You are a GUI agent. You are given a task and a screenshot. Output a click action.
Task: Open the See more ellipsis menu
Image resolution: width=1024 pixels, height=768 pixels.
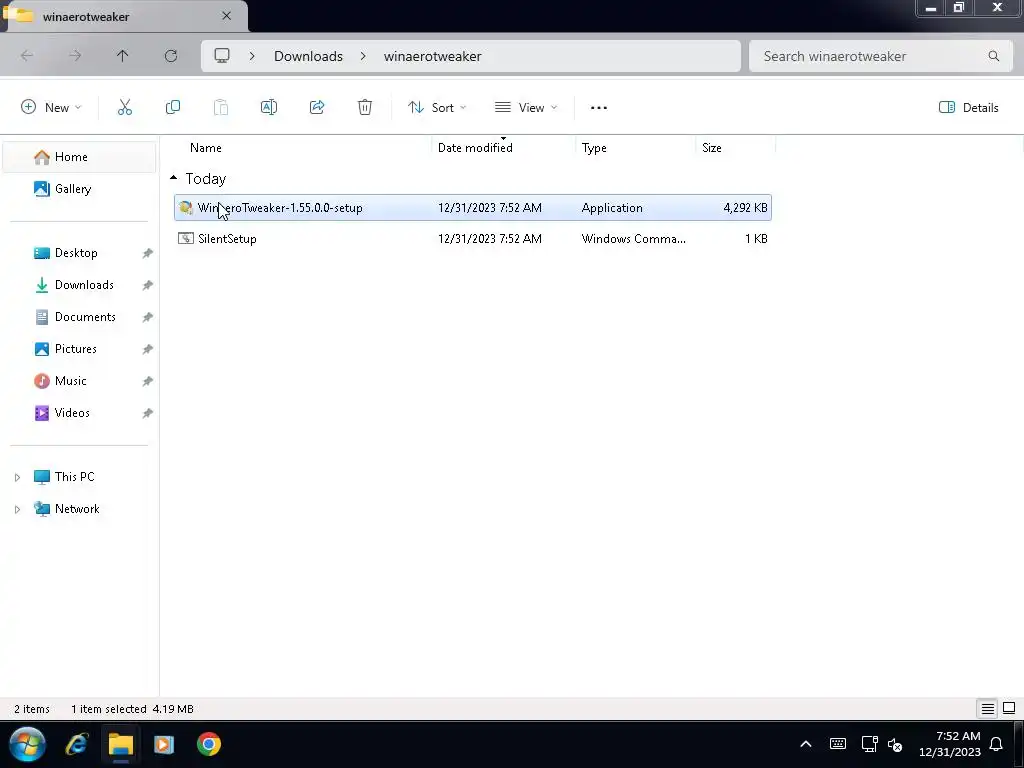click(599, 108)
